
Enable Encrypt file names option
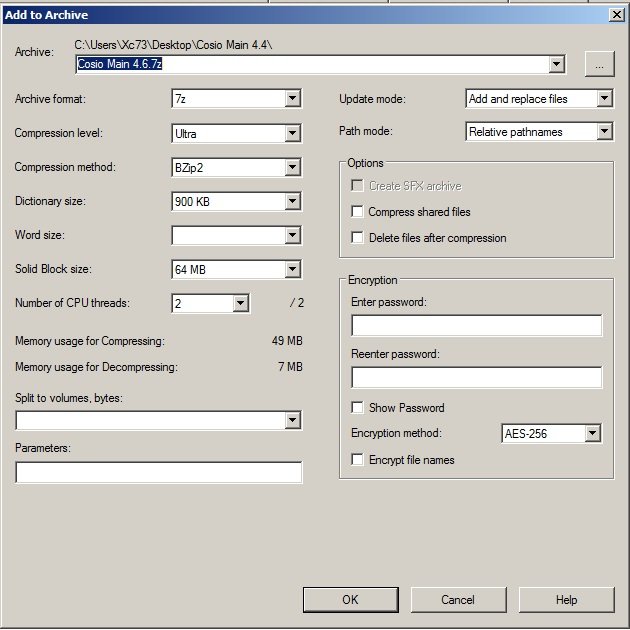357,460
